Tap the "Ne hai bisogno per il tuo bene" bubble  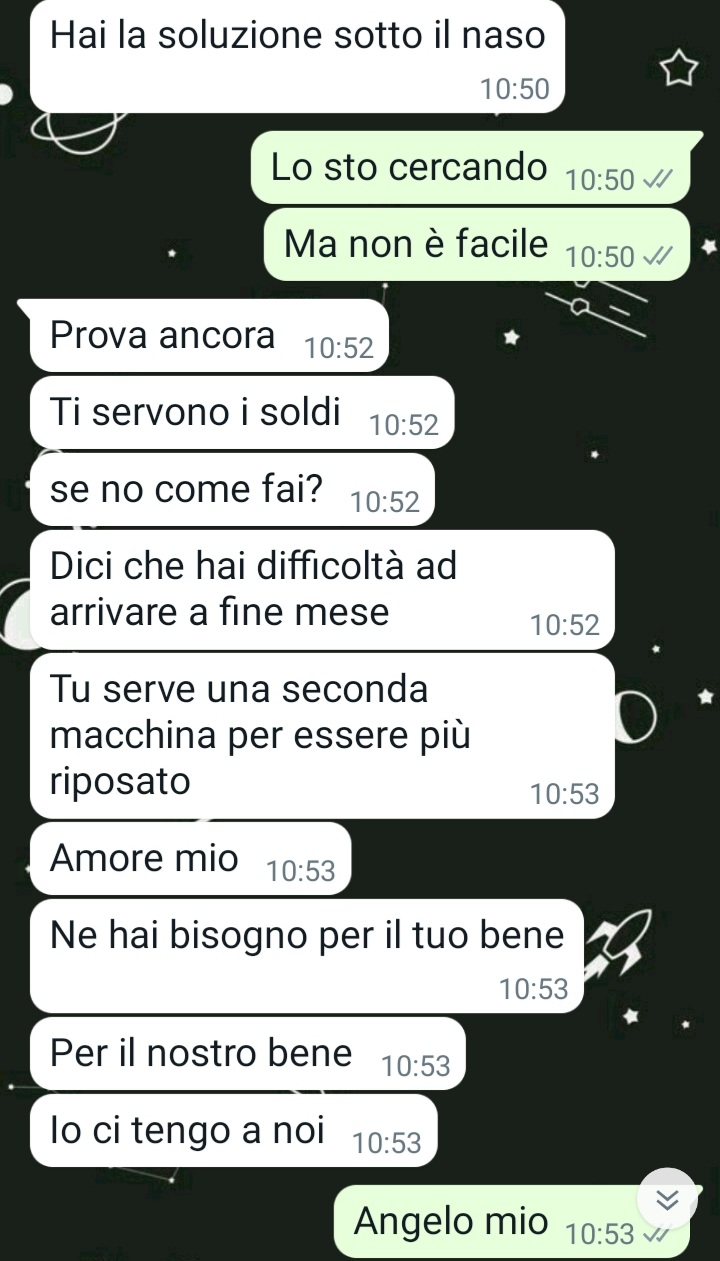[x=306, y=956]
